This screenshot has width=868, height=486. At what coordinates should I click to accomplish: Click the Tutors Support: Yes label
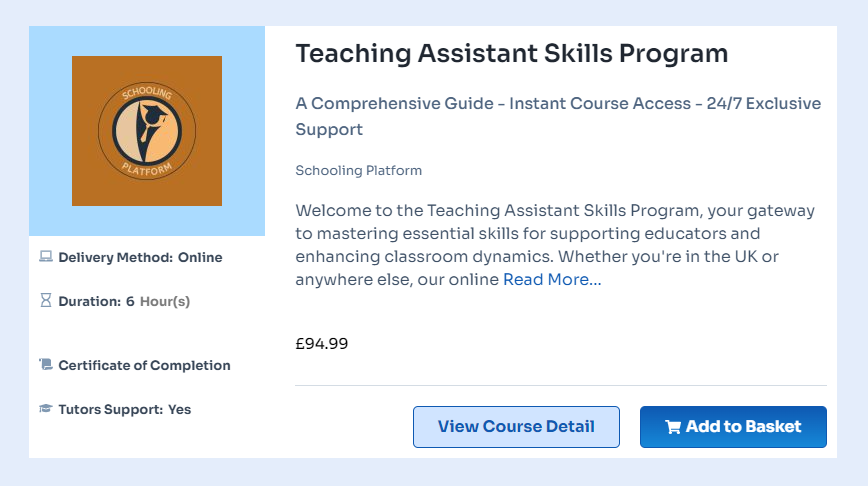pyautogui.click(x=124, y=409)
